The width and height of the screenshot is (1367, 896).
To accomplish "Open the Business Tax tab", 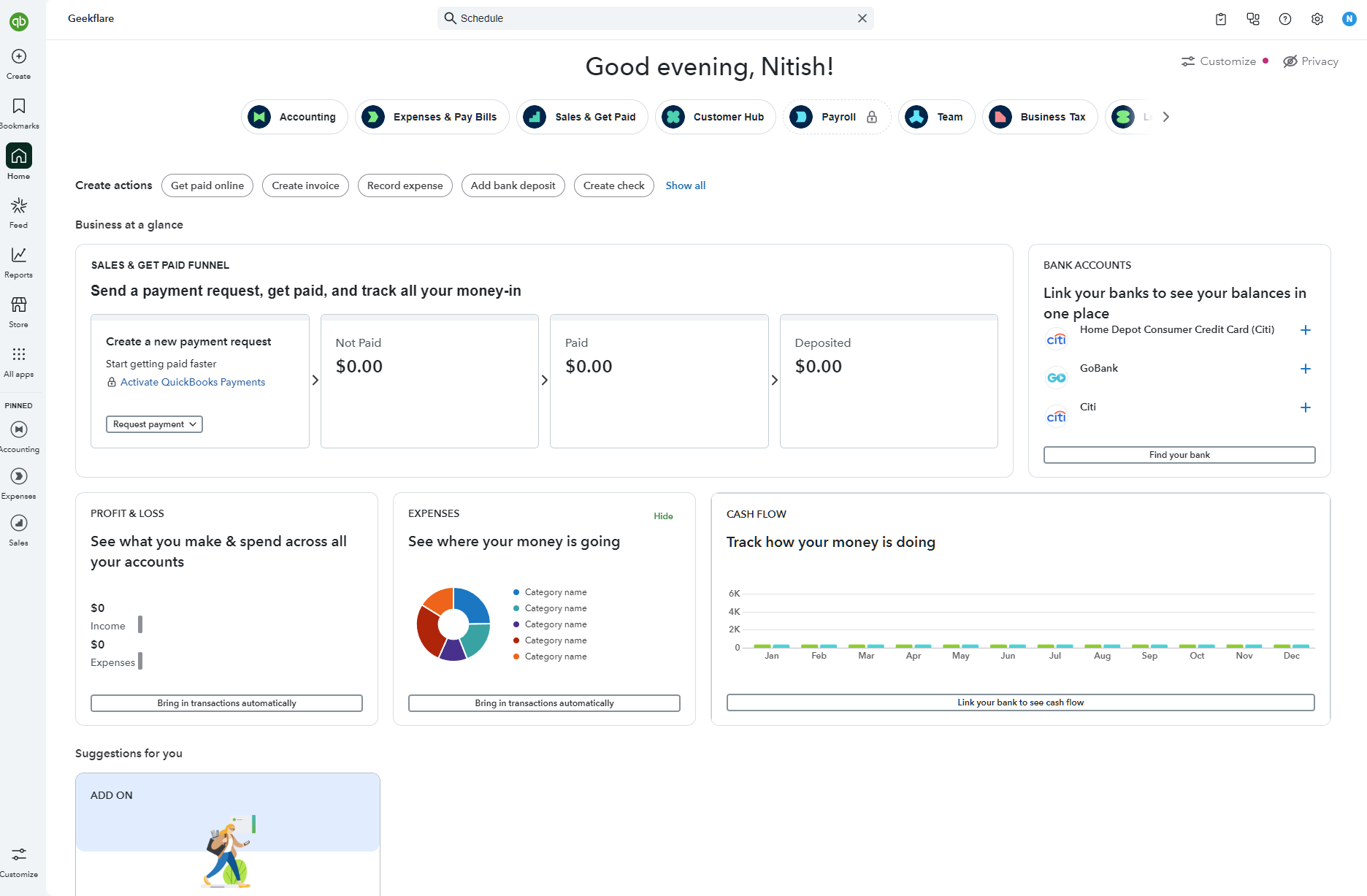I will tap(1040, 117).
